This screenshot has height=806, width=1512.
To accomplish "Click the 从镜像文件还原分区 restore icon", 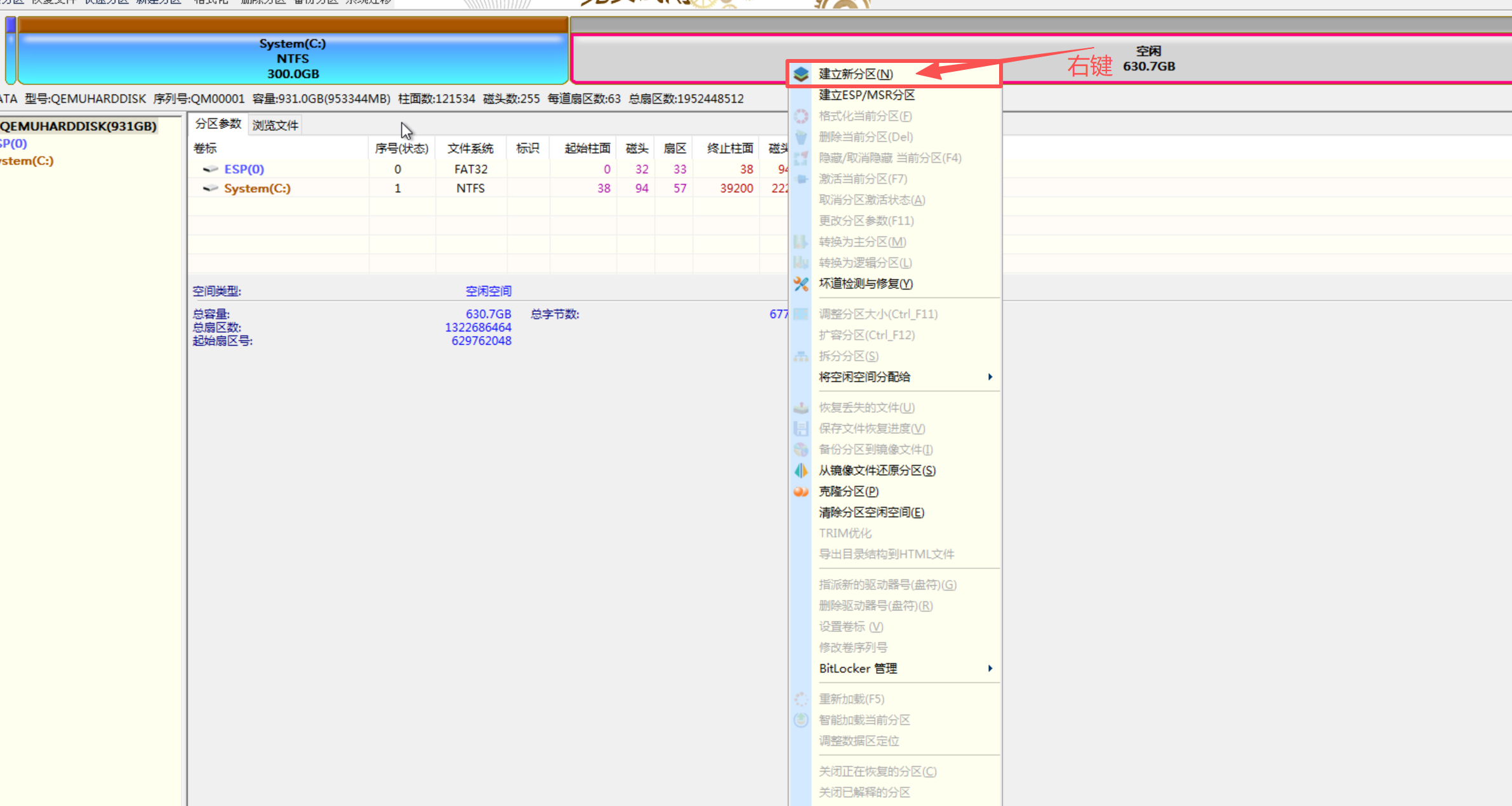I will point(801,470).
